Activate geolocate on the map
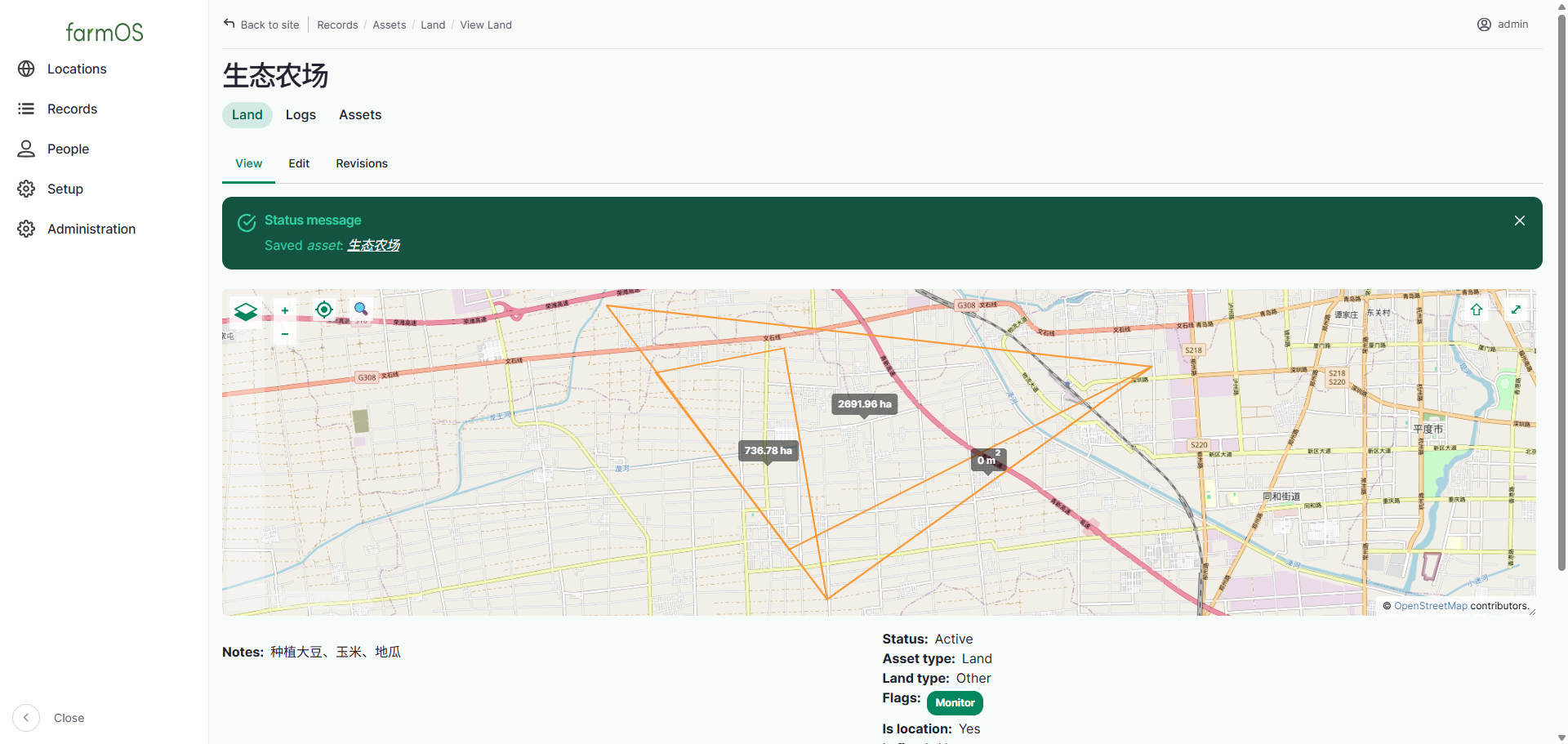Screen dimensions: 1568x744 tap(324, 310)
